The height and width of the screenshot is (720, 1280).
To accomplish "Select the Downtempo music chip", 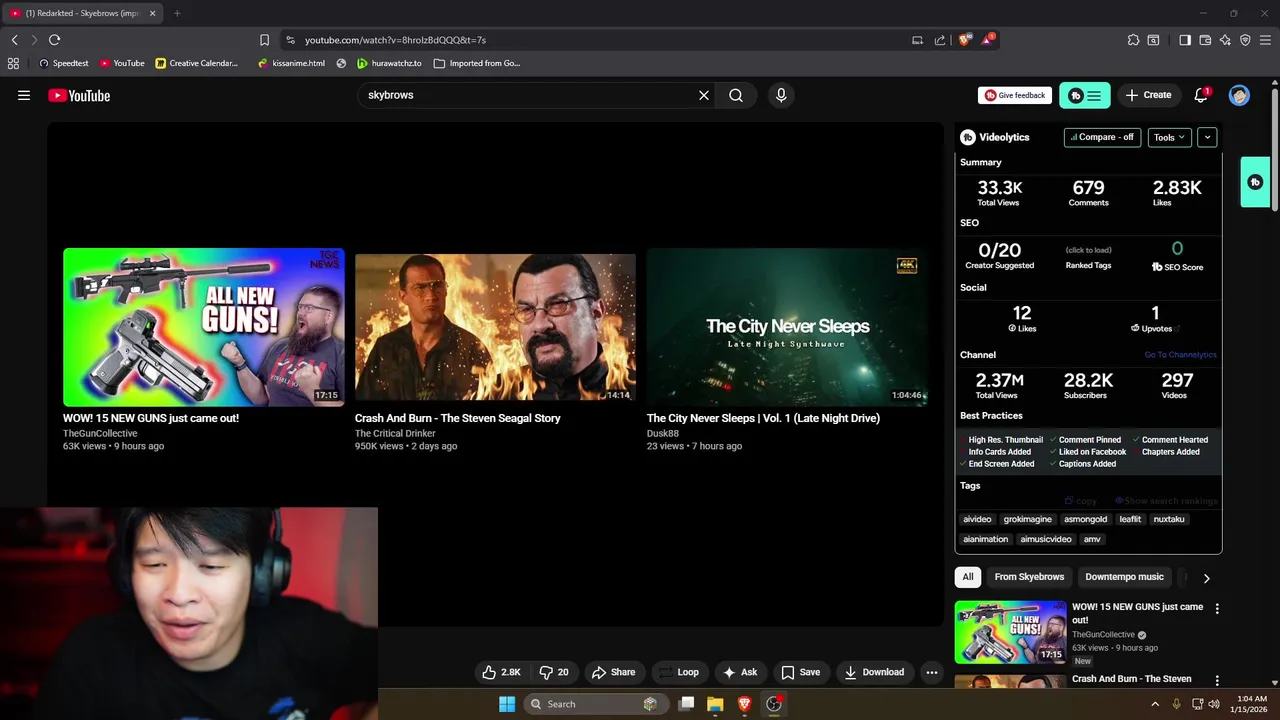I will 1124,577.
